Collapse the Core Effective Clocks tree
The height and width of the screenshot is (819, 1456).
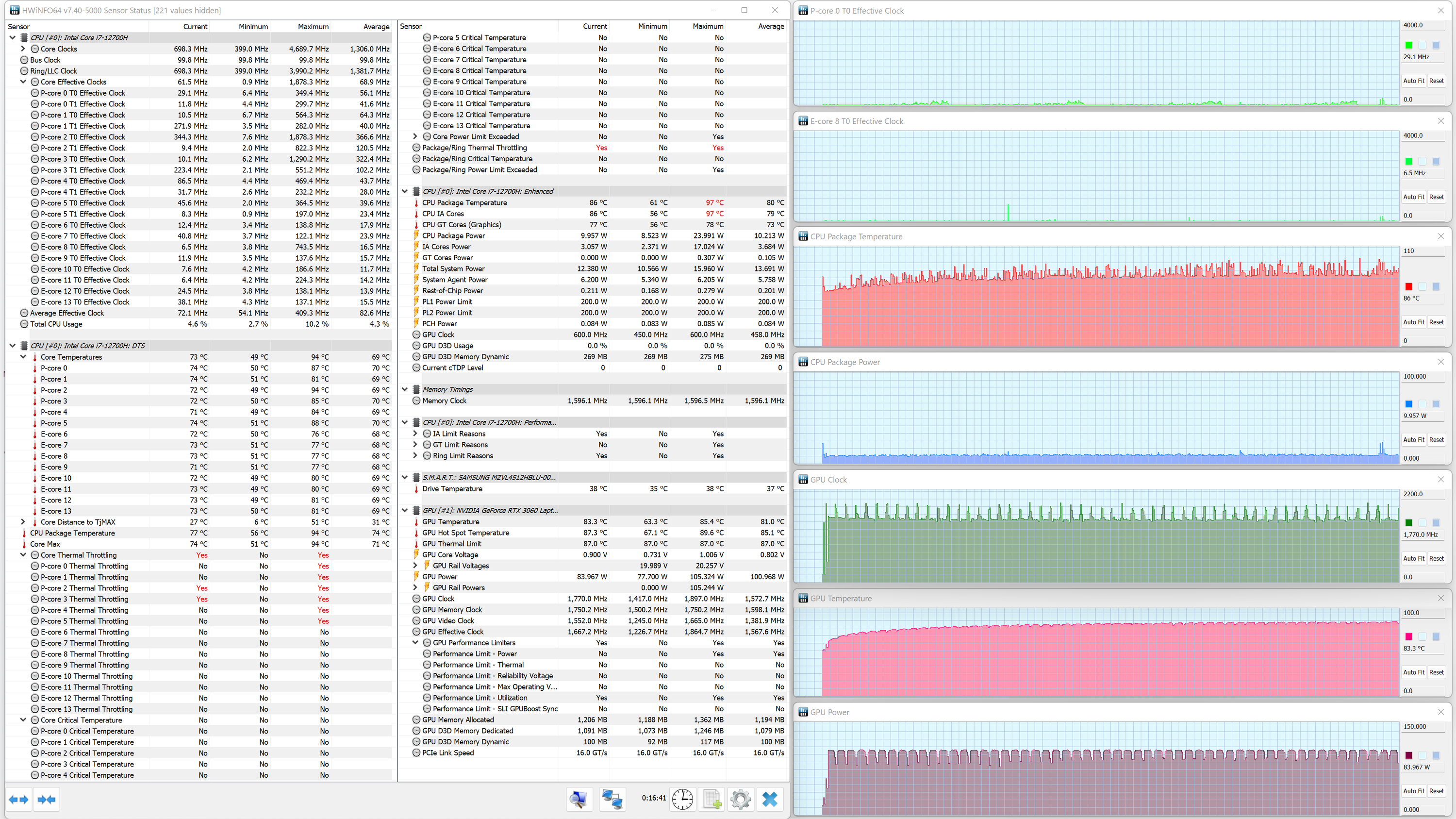[x=23, y=82]
